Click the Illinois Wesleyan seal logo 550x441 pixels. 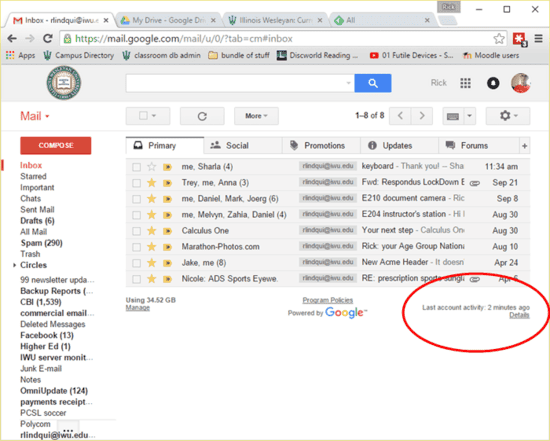[x=64, y=83]
